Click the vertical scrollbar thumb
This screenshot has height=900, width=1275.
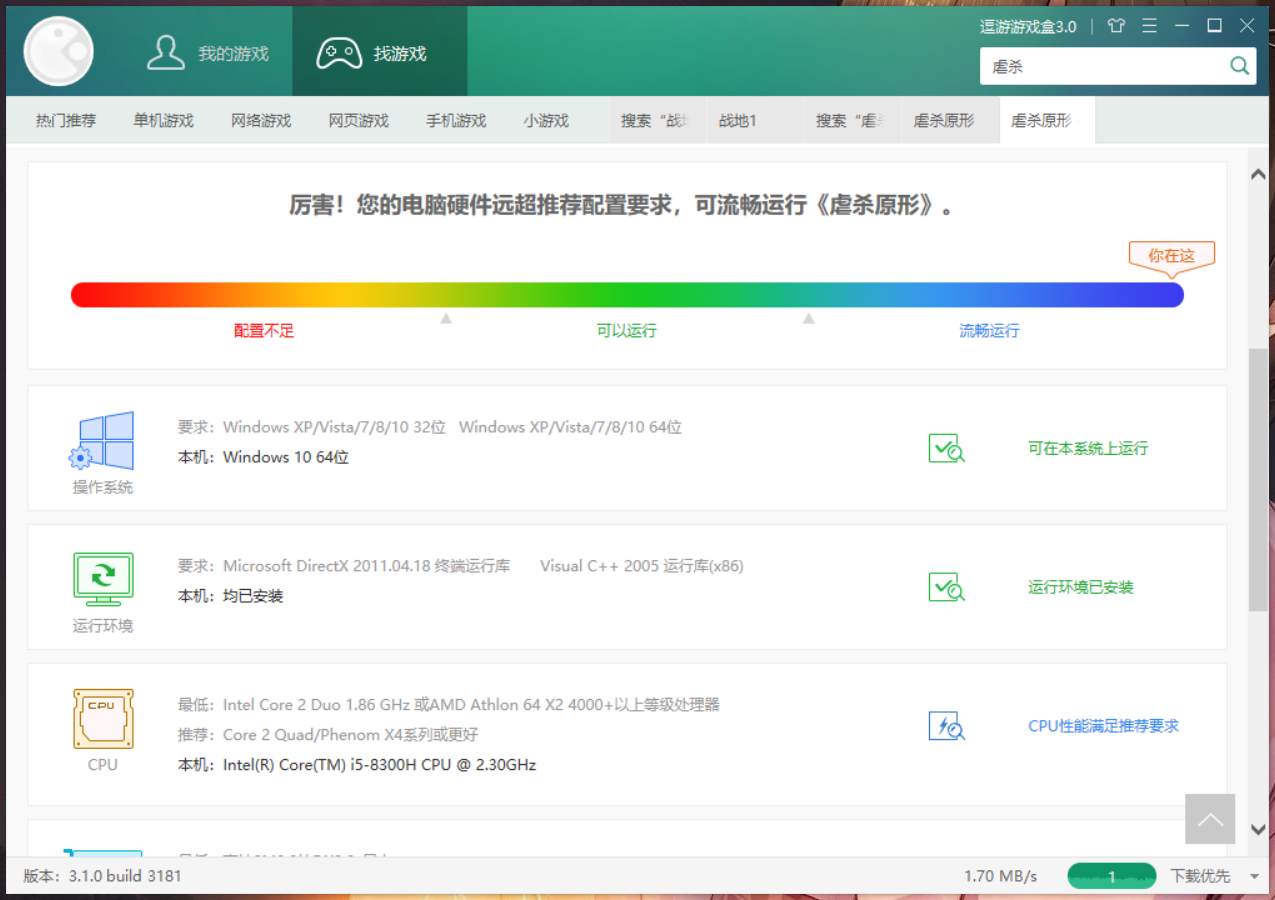pyautogui.click(x=1258, y=480)
